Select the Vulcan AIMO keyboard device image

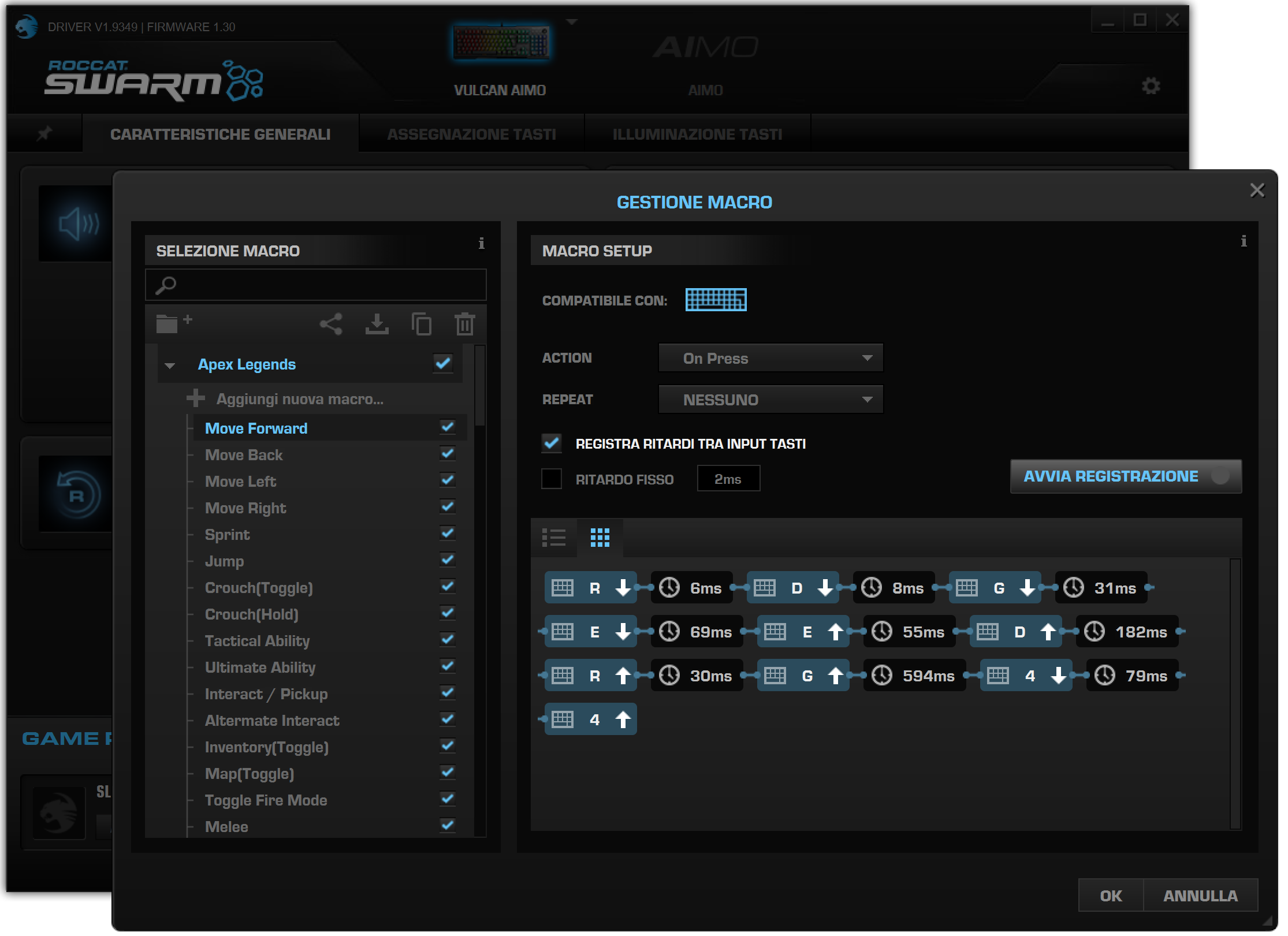click(x=501, y=42)
